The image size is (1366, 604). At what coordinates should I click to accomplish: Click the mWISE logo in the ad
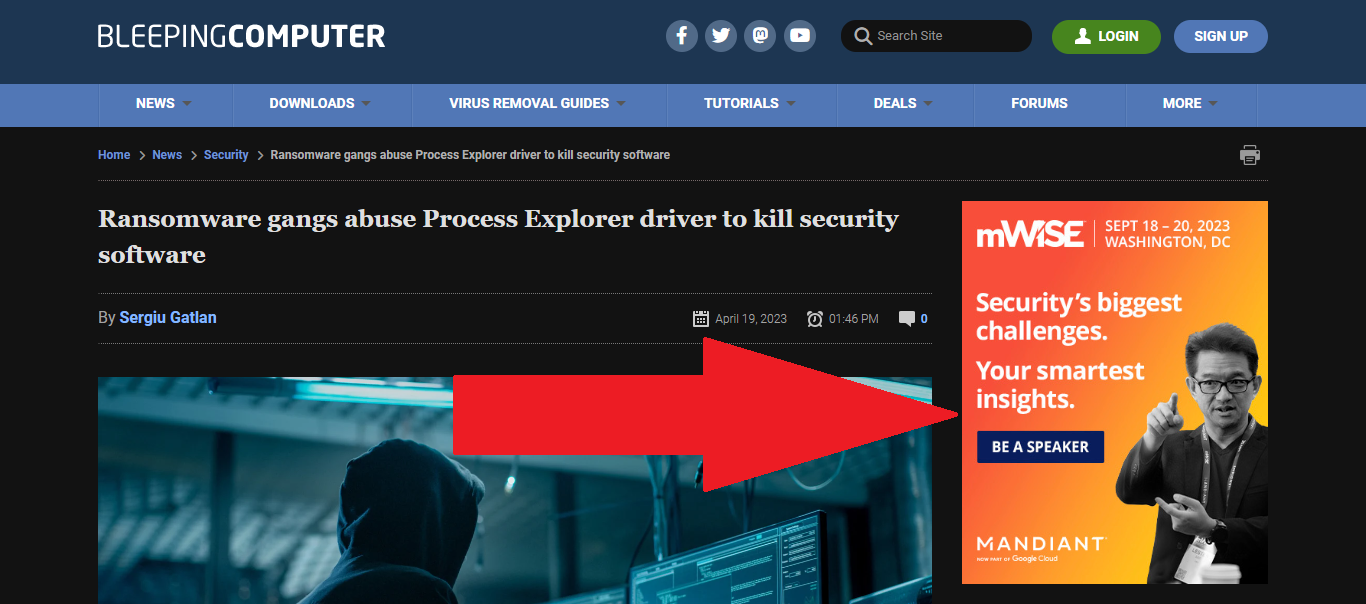pos(1030,234)
